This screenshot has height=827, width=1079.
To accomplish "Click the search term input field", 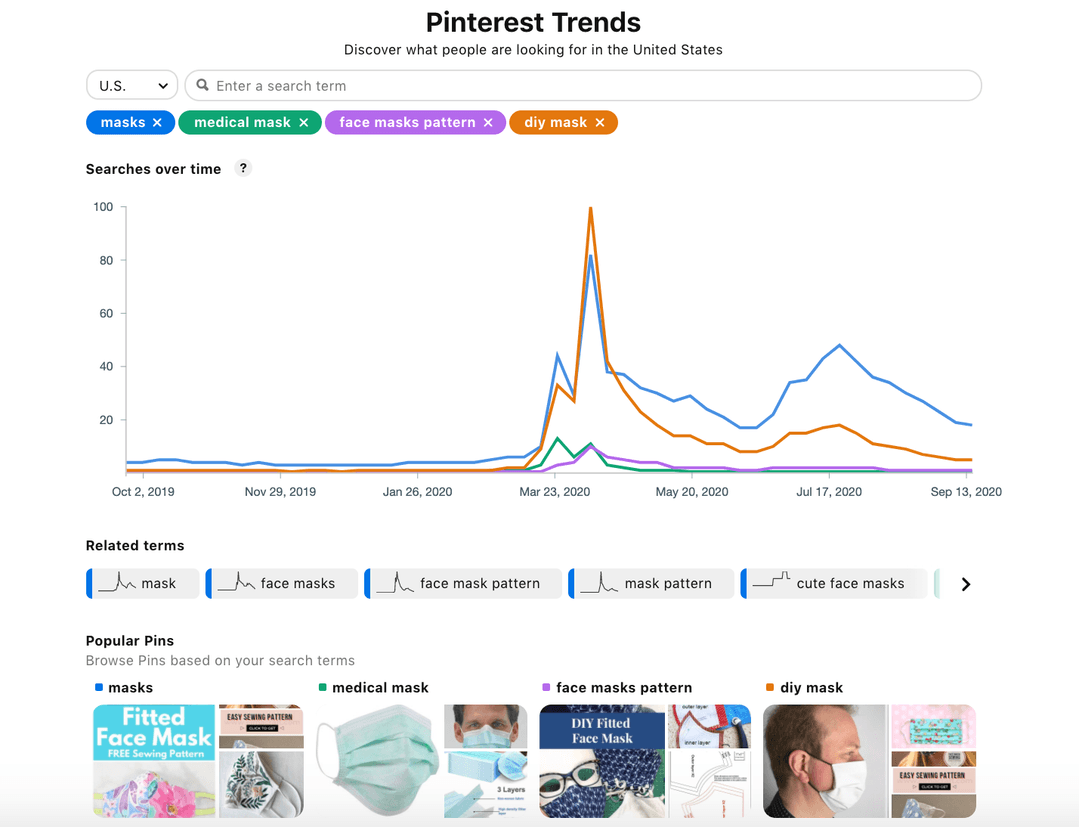I will coord(583,85).
